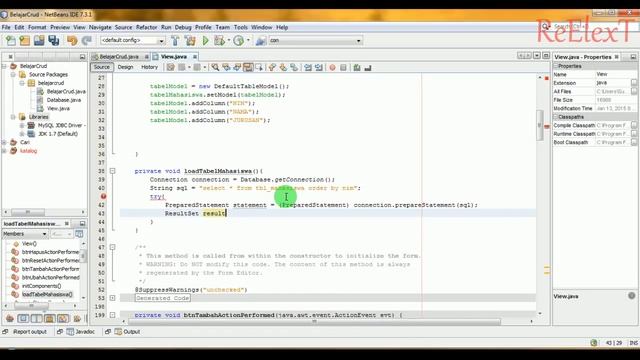Switch to BelajarCrud.java tab
The height and width of the screenshot is (360, 640).
pos(119,57)
